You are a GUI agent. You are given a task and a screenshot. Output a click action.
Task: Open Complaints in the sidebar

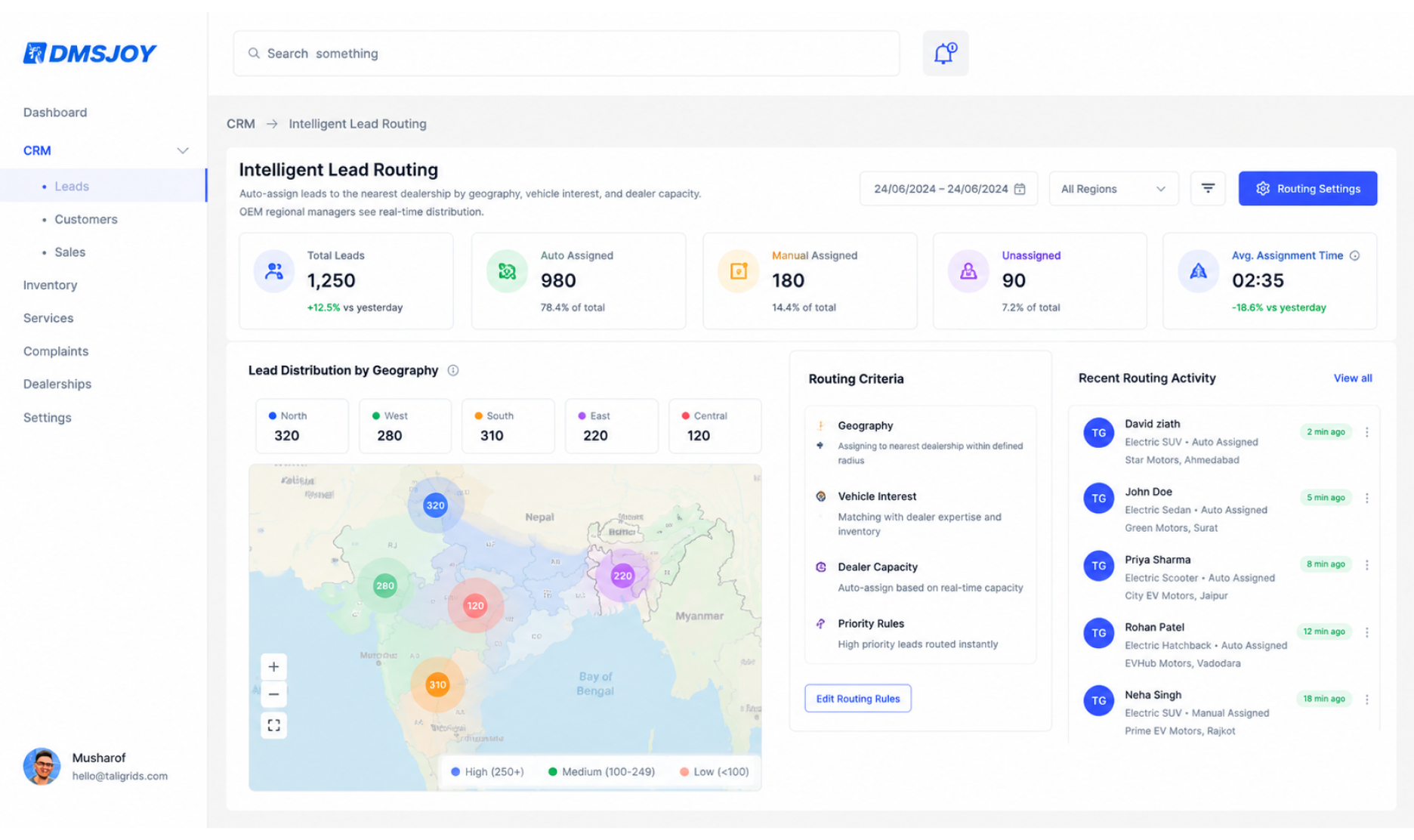56,351
